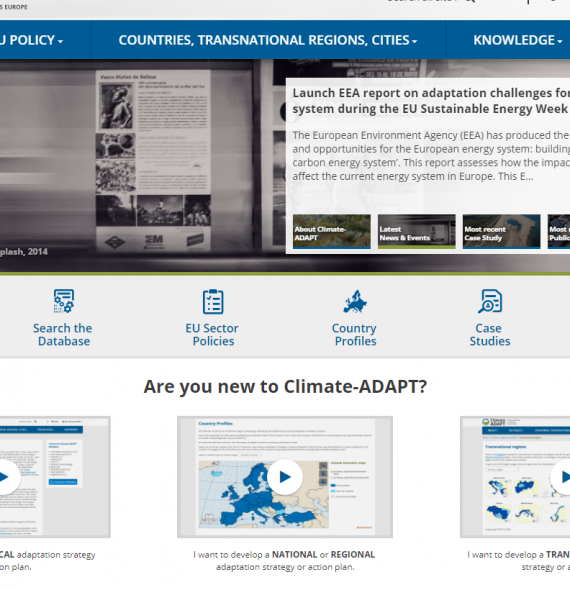Expand Countries, Transnational Regions, Cities menu
The width and height of the screenshot is (570, 590).
click(268, 40)
